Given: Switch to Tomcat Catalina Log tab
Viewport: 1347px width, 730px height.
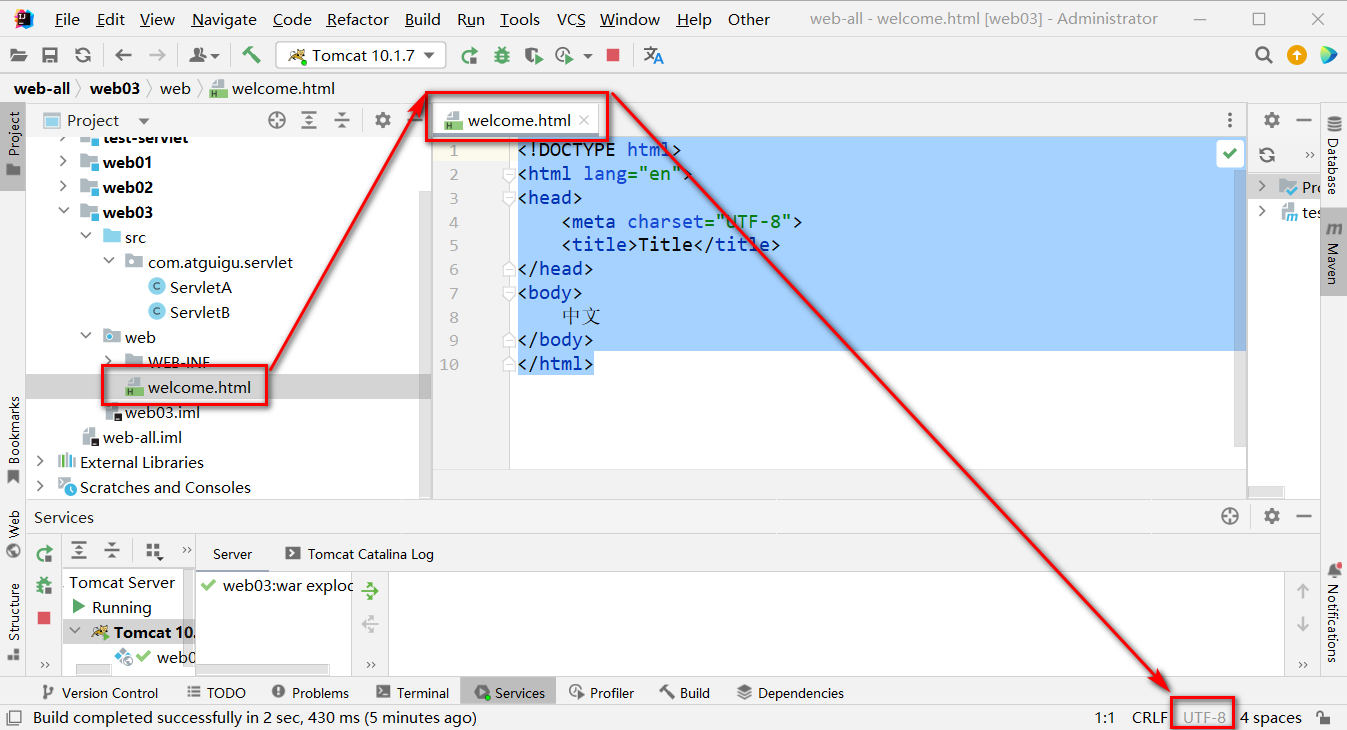Looking at the screenshot, I should tap(360, 554).
